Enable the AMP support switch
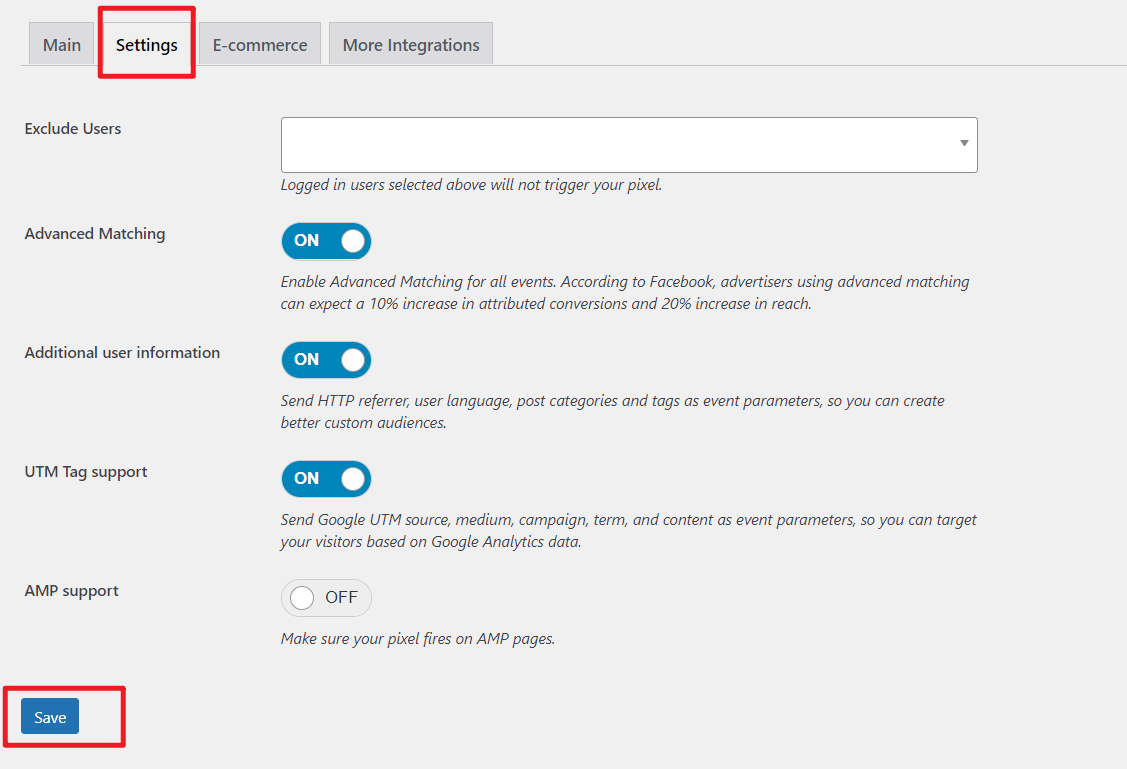The height and width of the screenshot is (769, 1127). 326,598
